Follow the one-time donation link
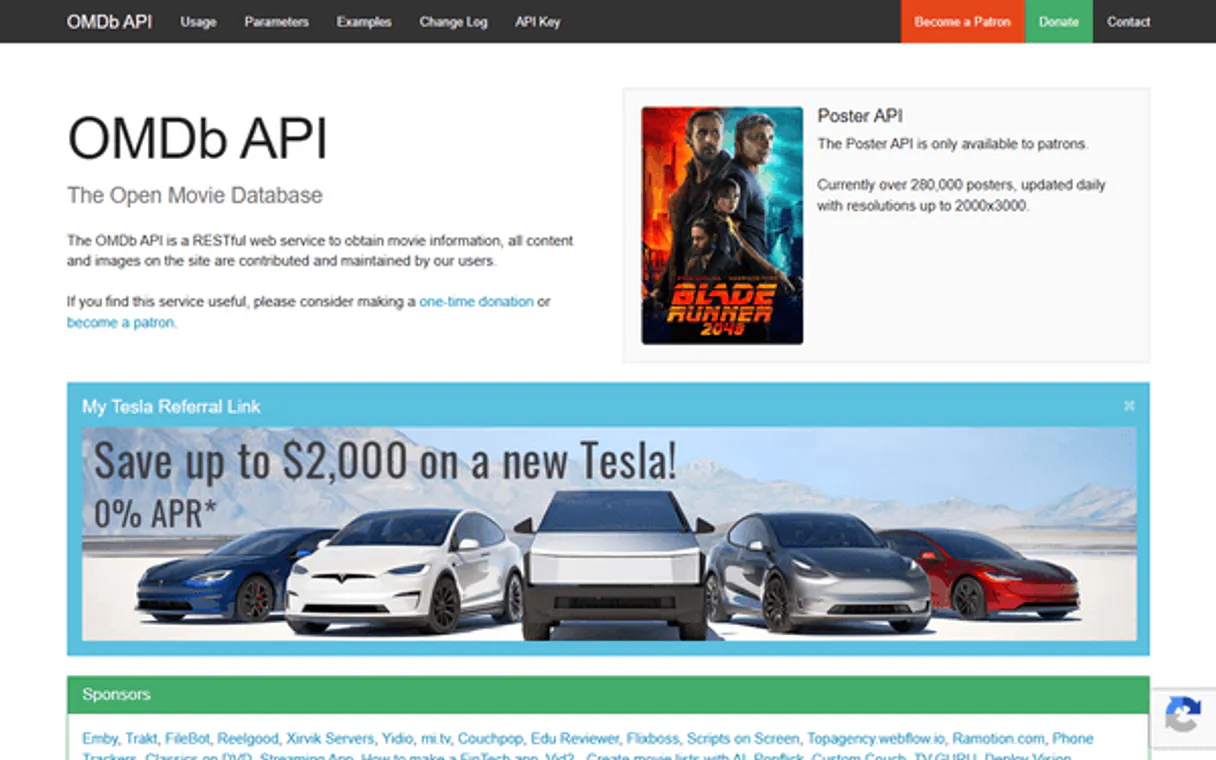Screen dimensions: 1216x760 tap(476, 302)
